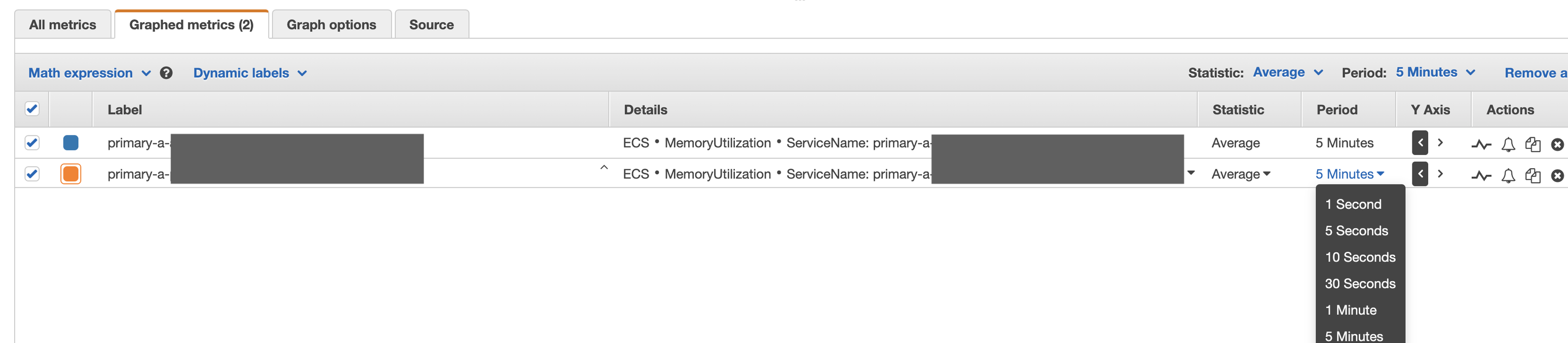Image resolution: width=1568 pixels, height=343 pixels.
Task: Click bell icon in the orange metric row
Action: click(1508, 176)
